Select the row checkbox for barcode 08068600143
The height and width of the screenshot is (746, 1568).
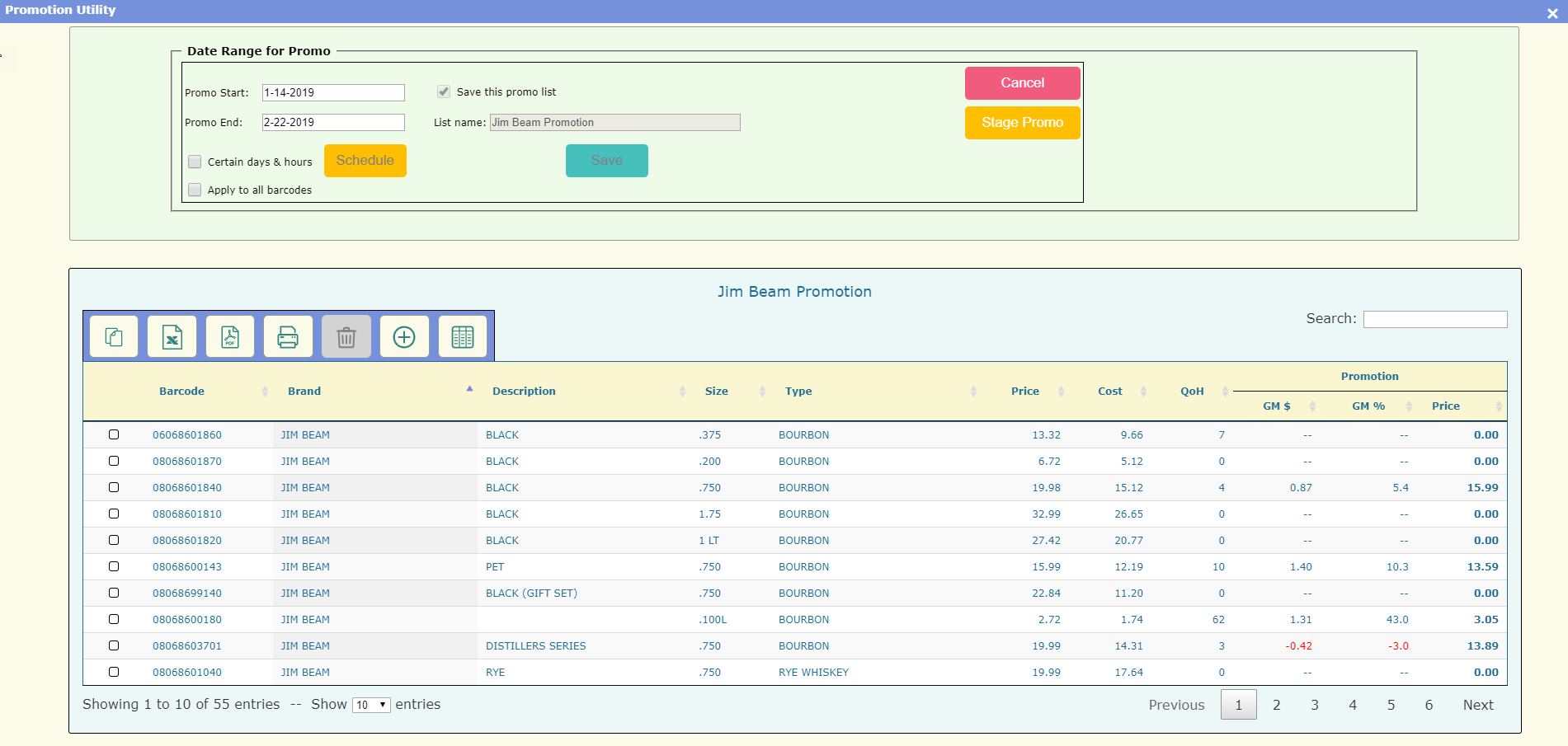pos(114,566)
